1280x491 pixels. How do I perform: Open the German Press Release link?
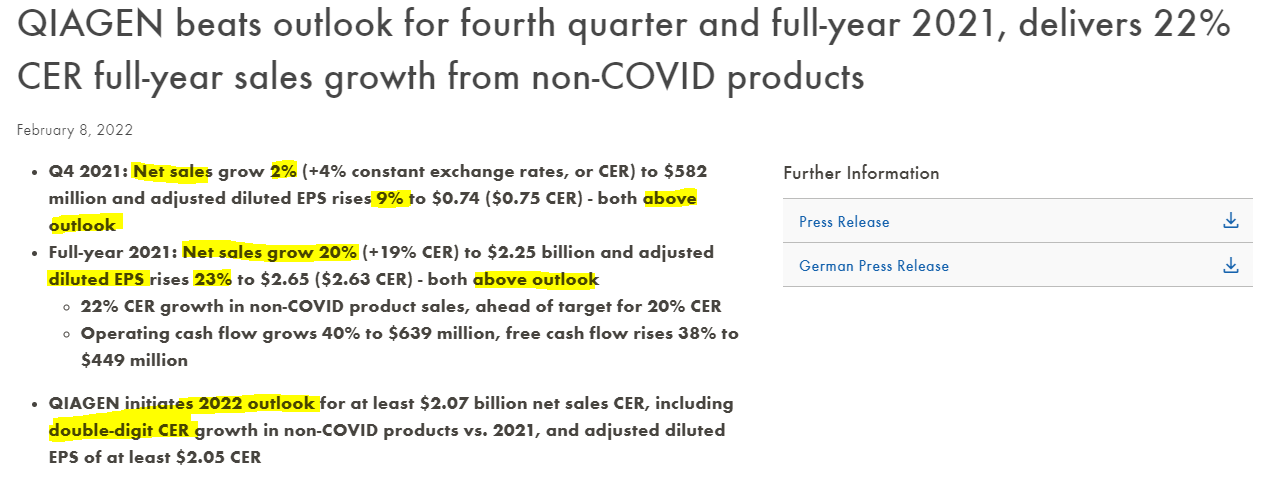point(873,266)
